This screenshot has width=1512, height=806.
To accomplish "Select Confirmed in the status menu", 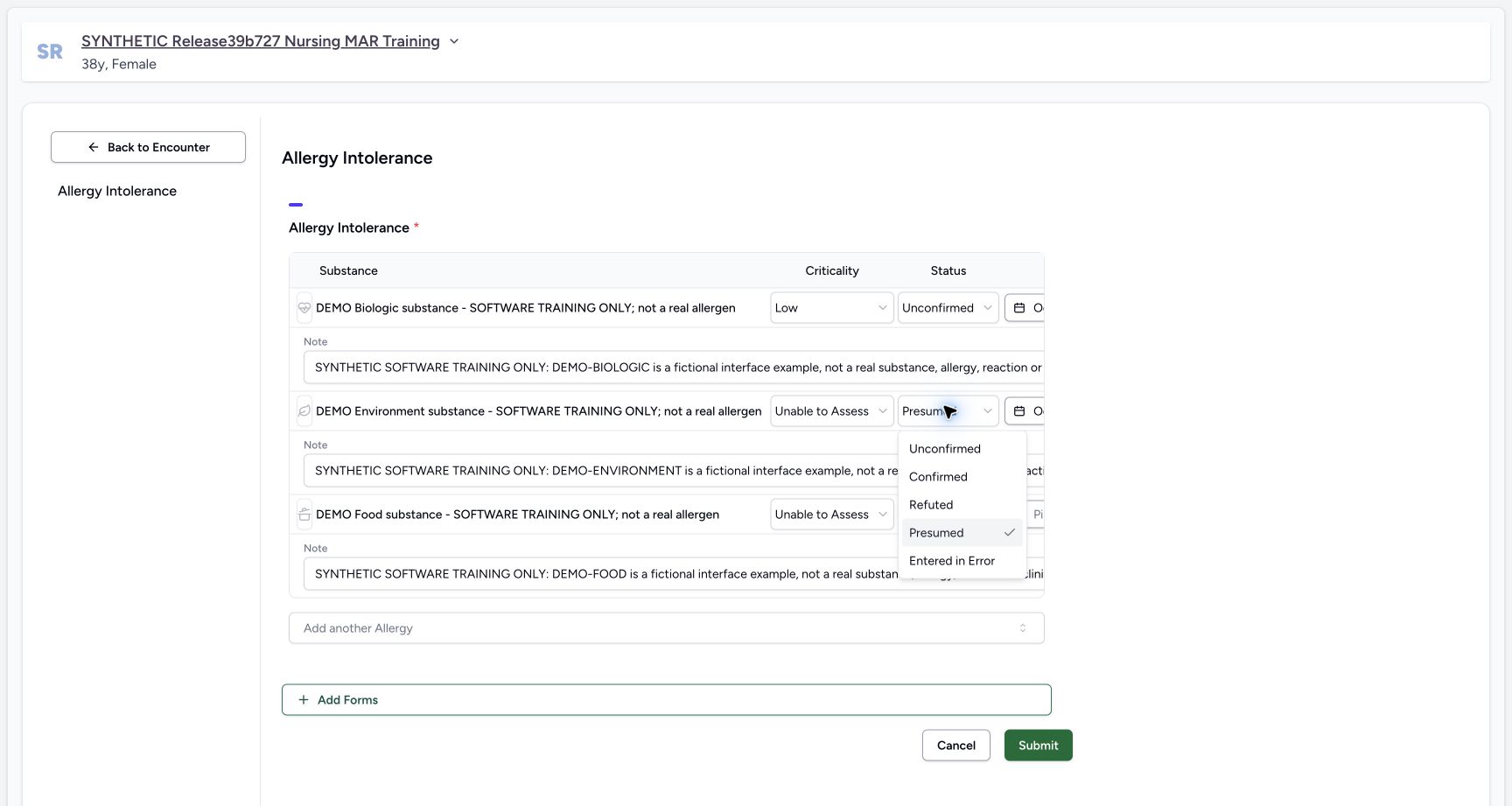I will (x=962, y=477).
